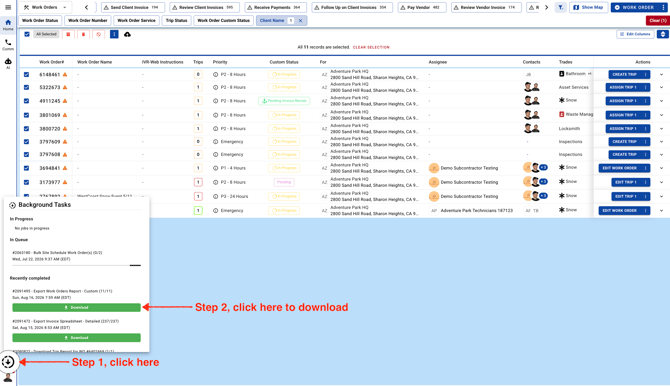
Task: Open the background tasks download icon
Action: tap(8, 362)
